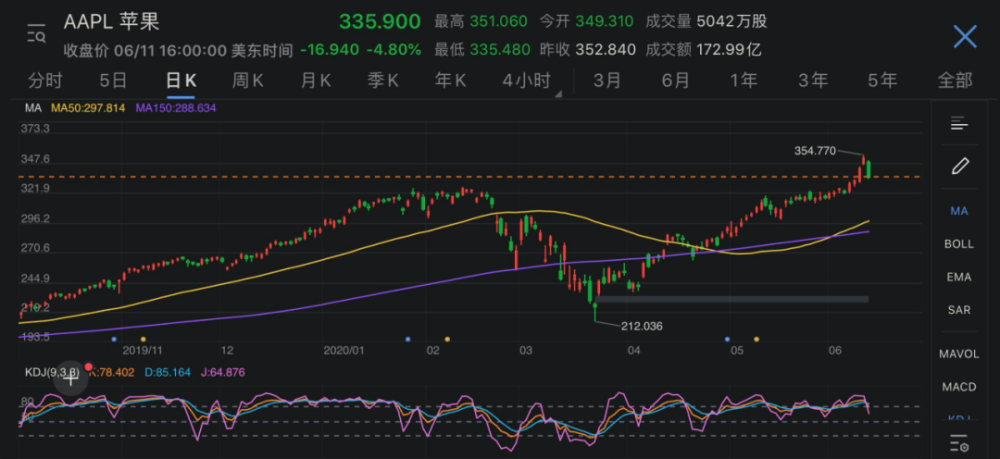
Task: Set range to 3月
Action: click(607, 81)
